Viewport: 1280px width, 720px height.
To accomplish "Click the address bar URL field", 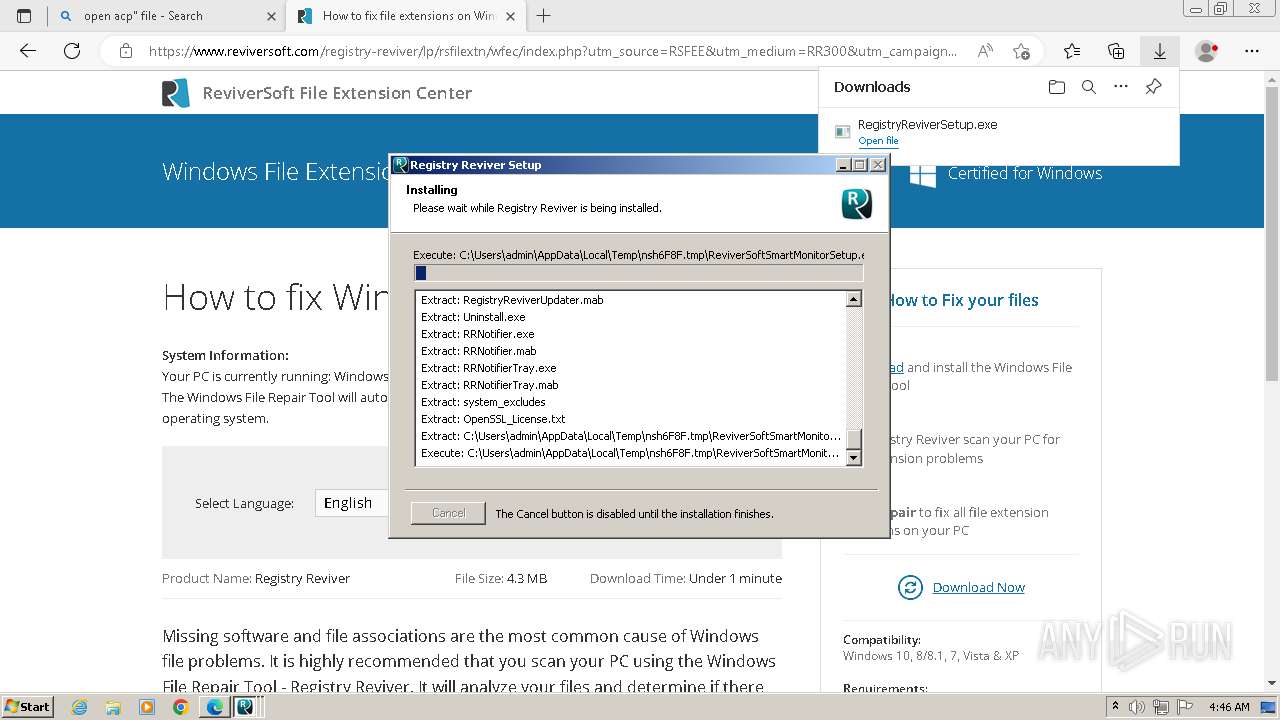I will tap(552, 51).
